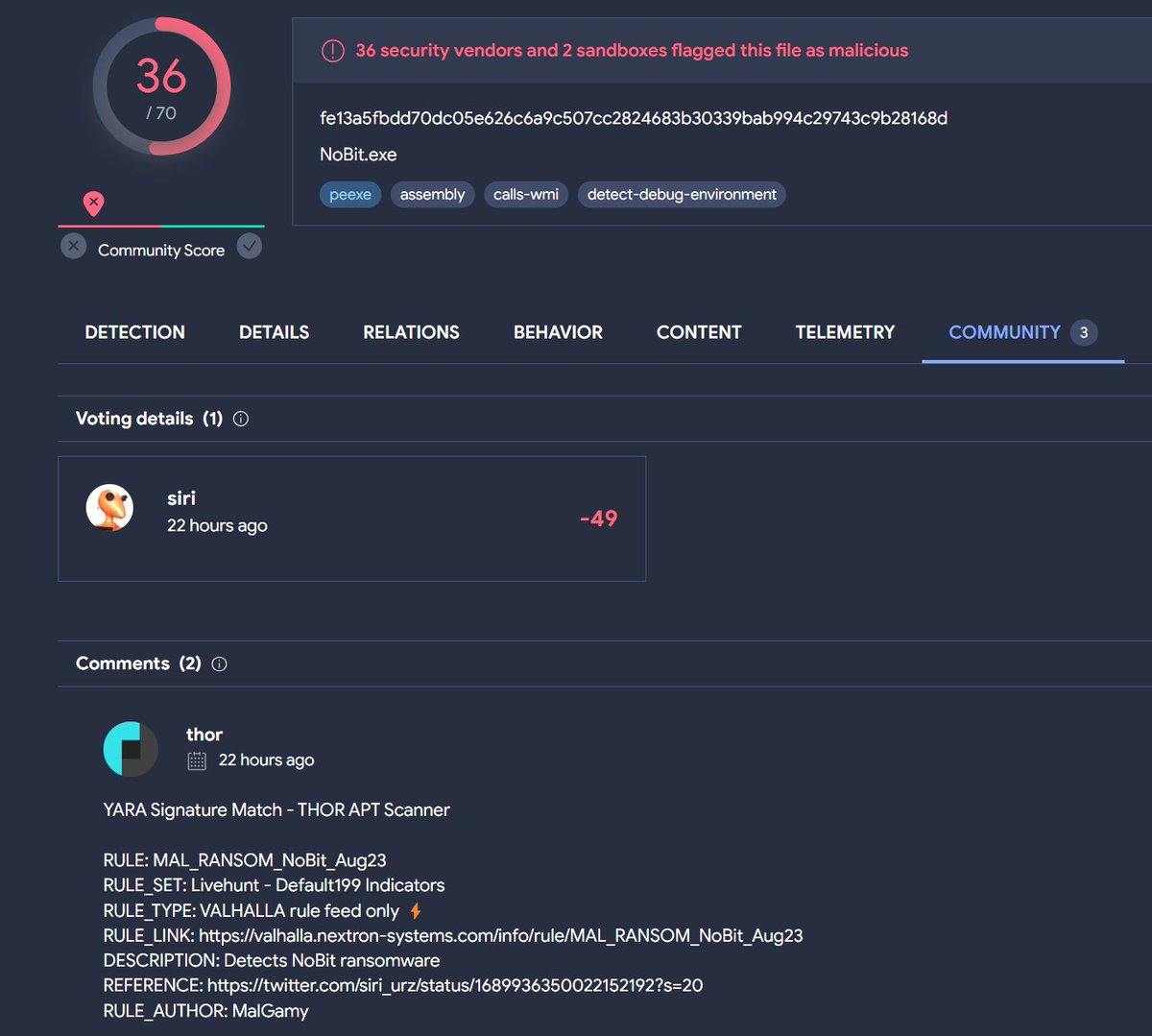Open the twitter.com siri_urz reference link
1152x1036 pixels.
(x=455, y=985)
